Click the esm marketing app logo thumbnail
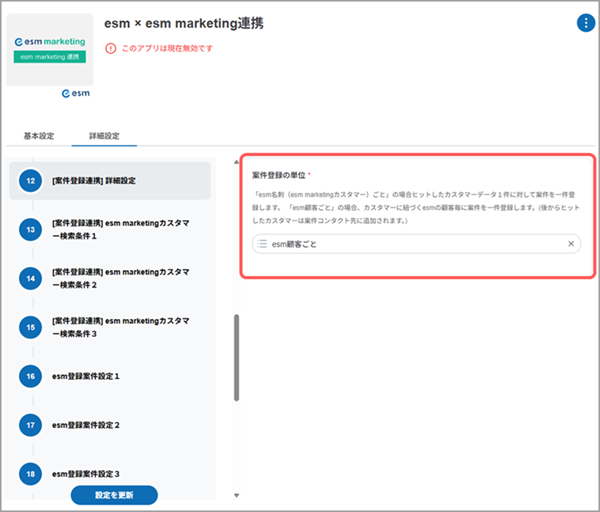This screenshot has width=600, height=512. coord(50,50)
